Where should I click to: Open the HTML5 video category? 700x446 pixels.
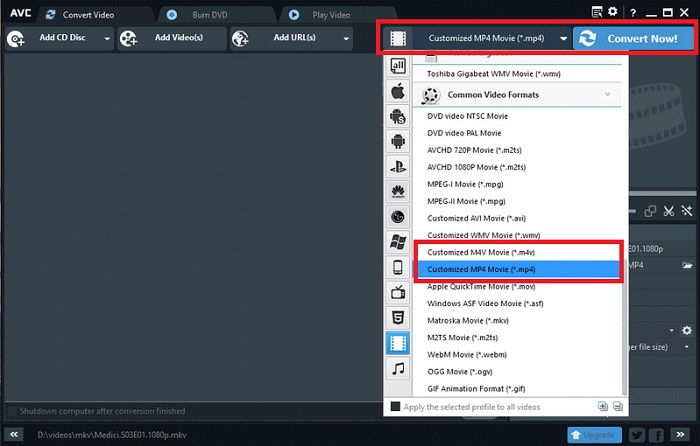398,318
